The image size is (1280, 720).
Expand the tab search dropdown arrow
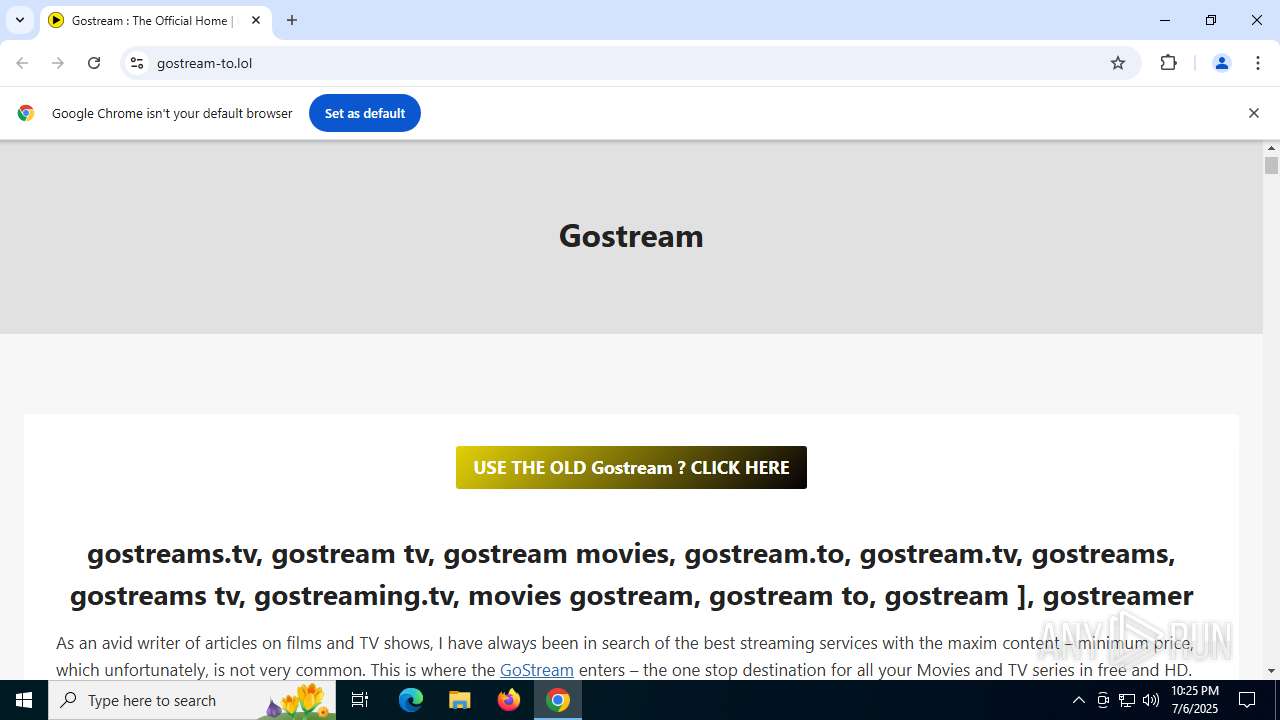19,20
